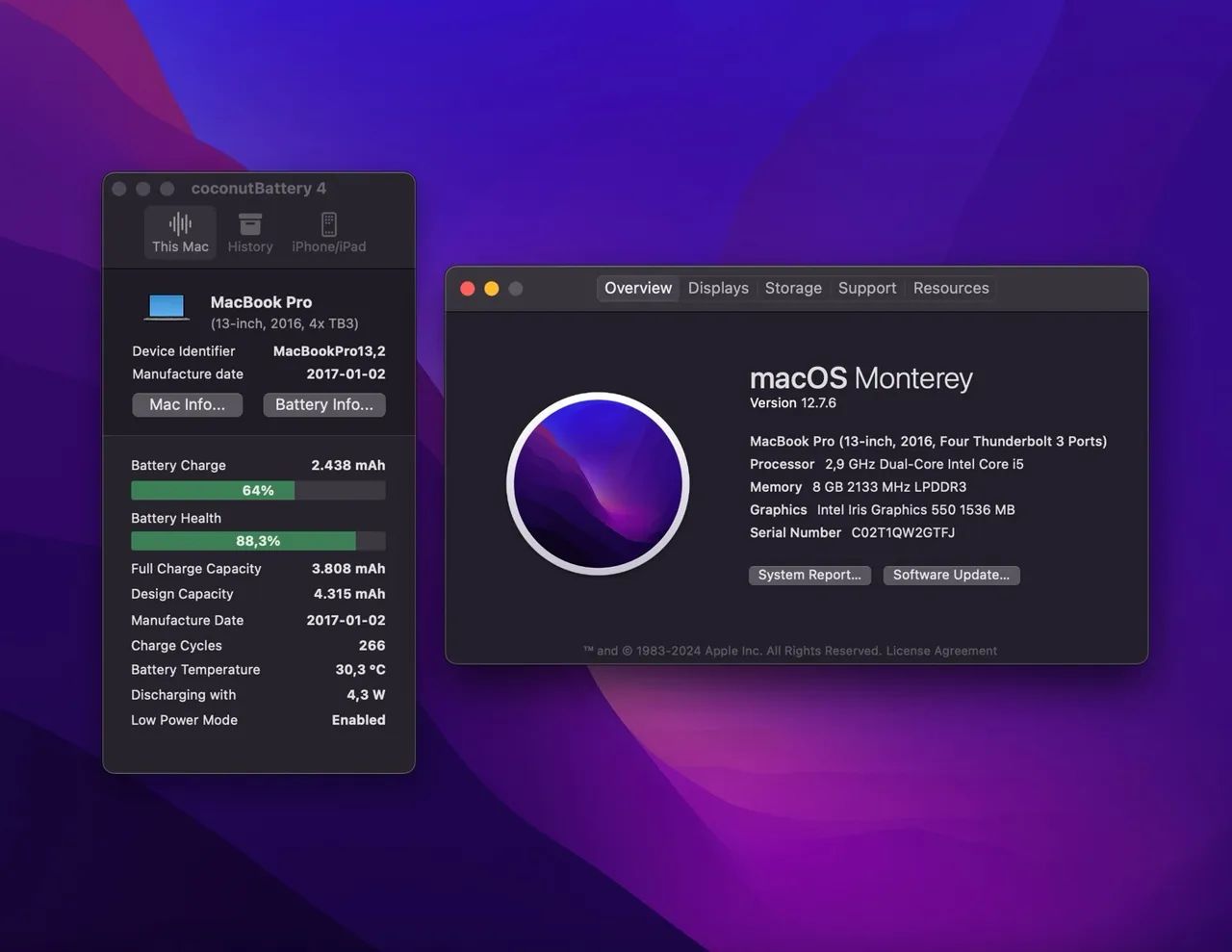Click the Battery Health 88,3% bar
This screenshot has width=1232, height=952.
(x=258, y=541)
